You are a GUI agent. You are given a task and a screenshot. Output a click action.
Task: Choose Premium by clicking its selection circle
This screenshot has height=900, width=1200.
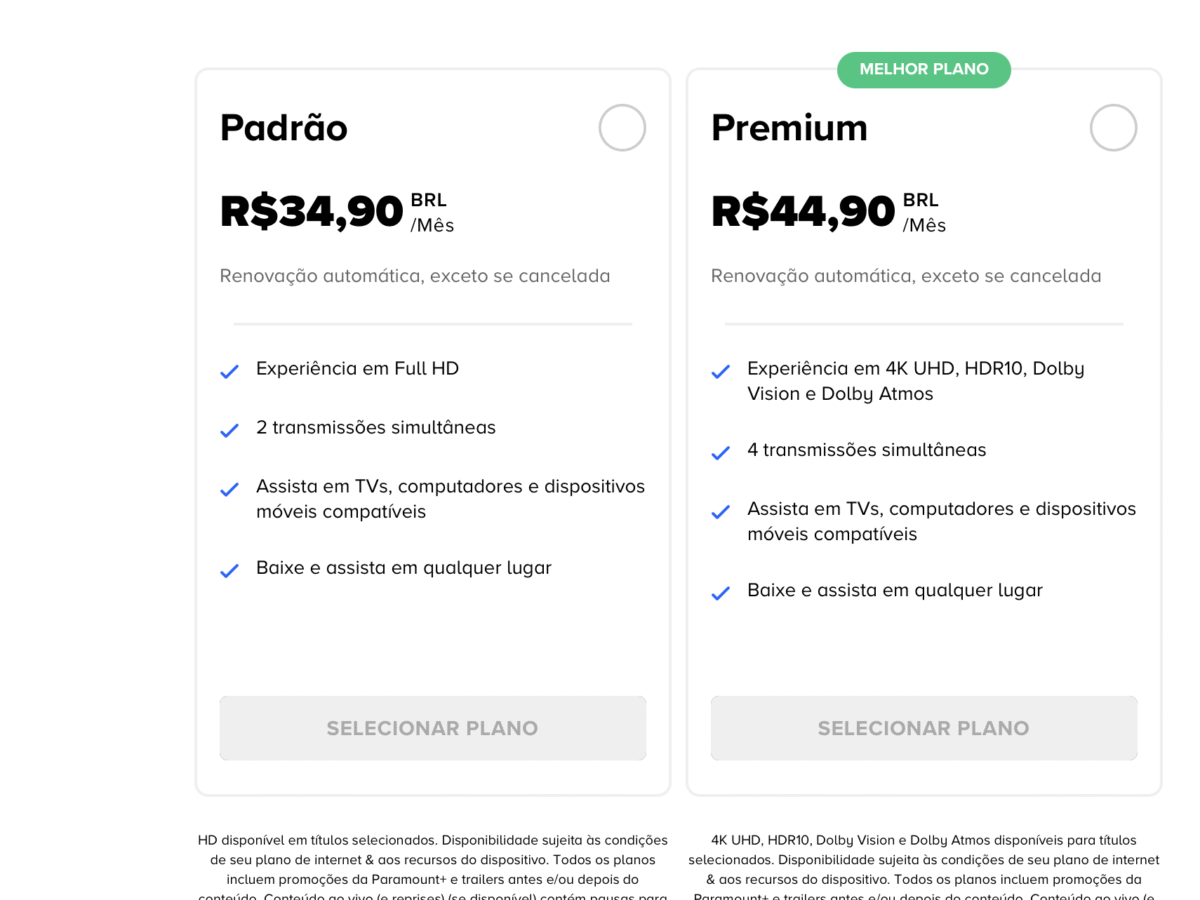pyautogui.click(x=1113, y=127)
